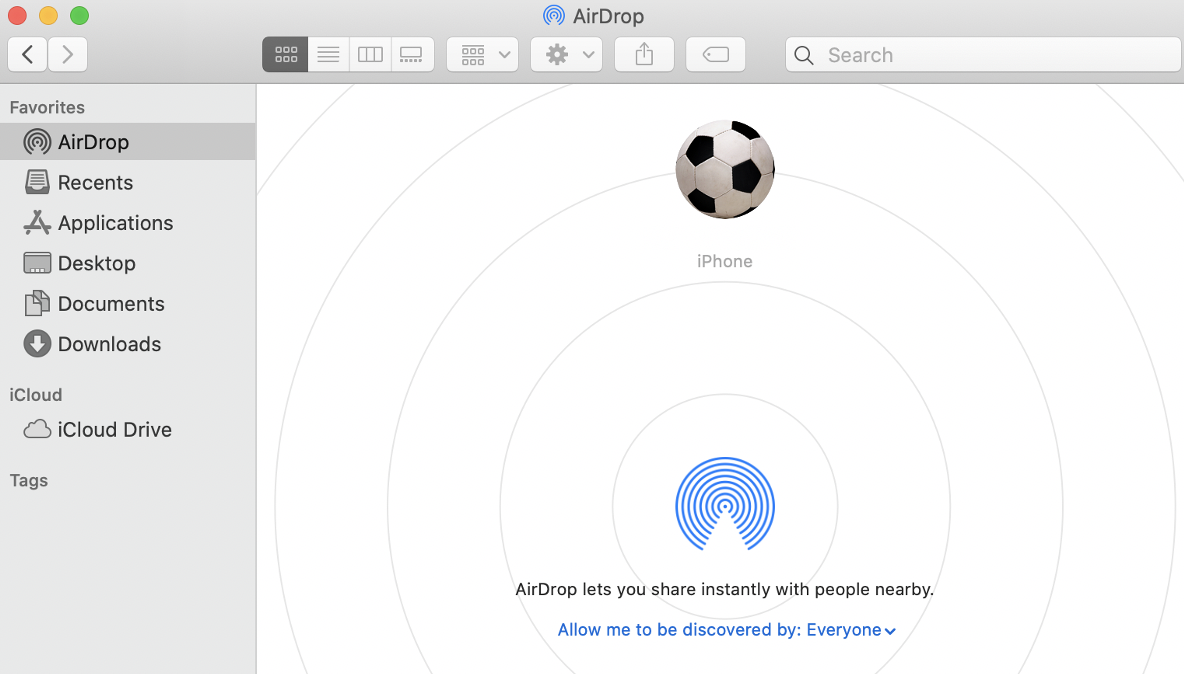Close the window with the red button
Viewport: 1184px width, 674px height.
17,15
